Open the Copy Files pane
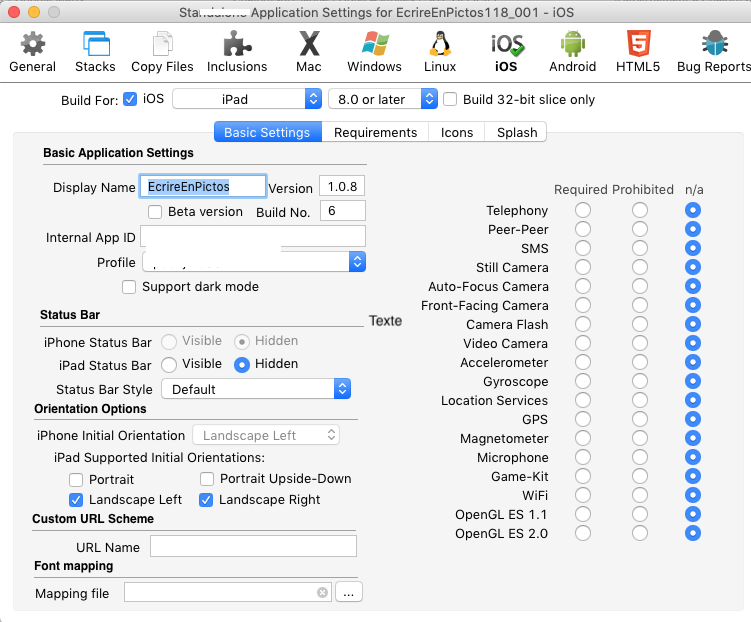This screenshot has height=622, width=751. coord(162,51)
